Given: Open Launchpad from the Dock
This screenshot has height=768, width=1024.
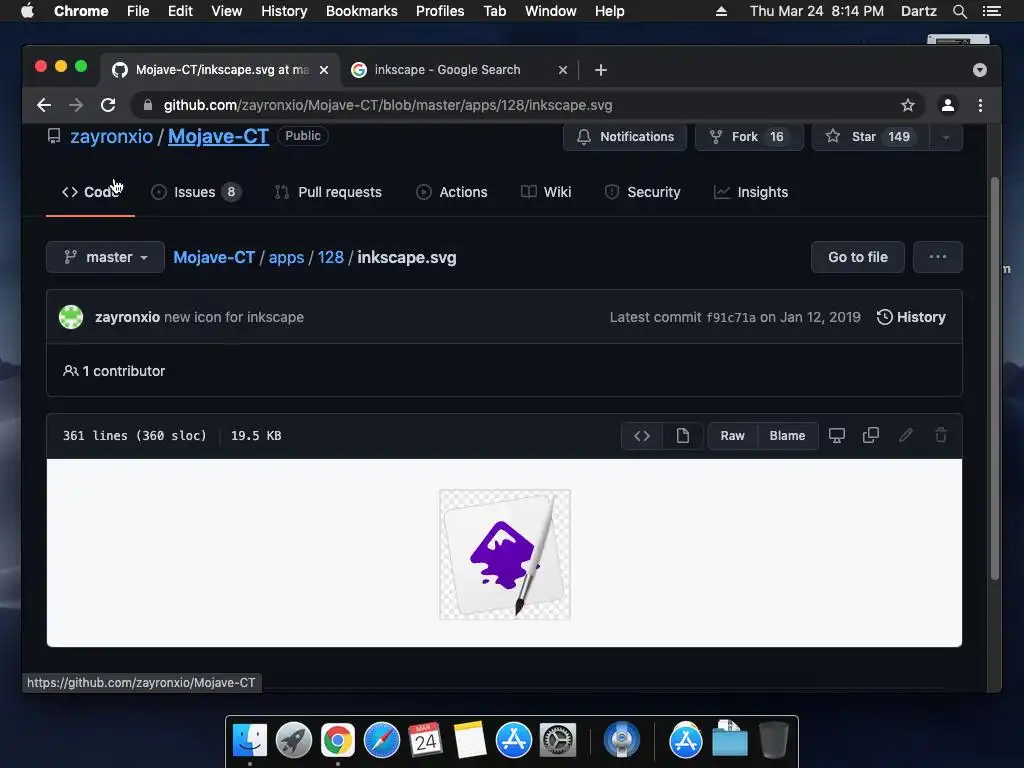Looking at the screenshot, I should tap(294, 740).
